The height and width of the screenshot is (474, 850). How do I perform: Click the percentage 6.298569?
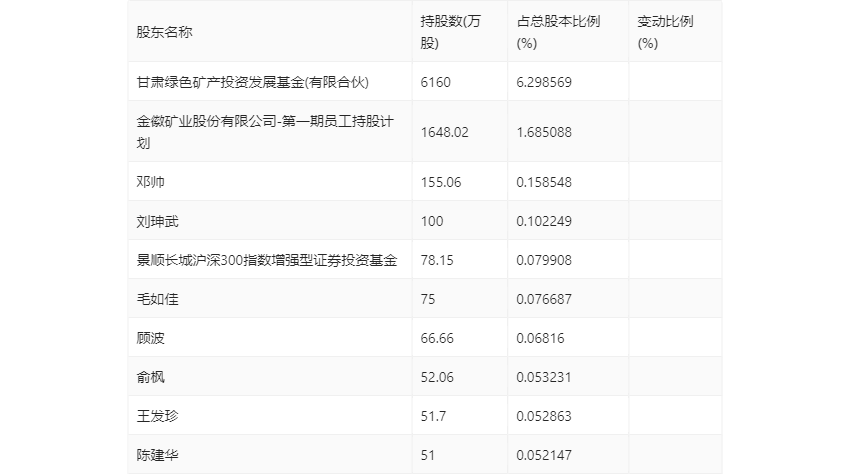(x=544, y=82)
